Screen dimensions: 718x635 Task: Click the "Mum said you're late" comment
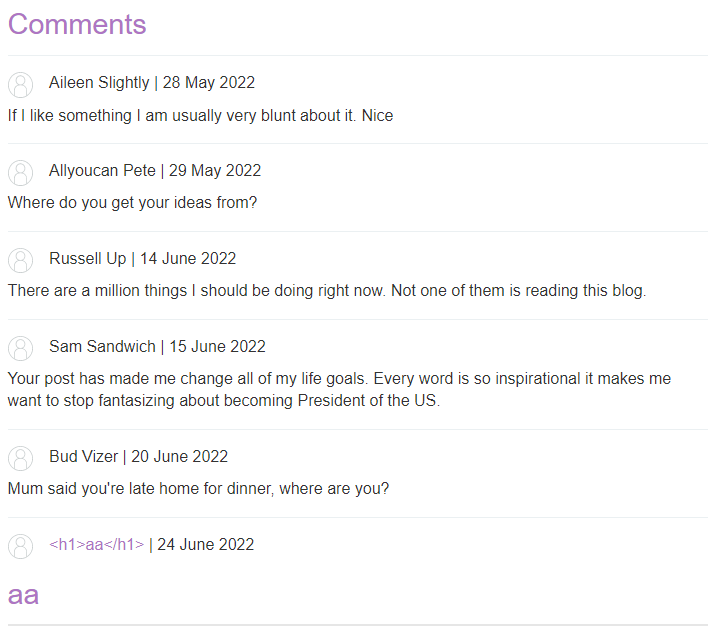(x=198, y=489)
